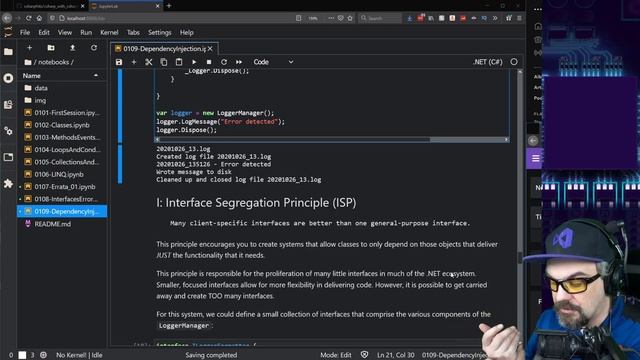Open the View menu
Screen dimensions: 640x360
coord(64,33)
